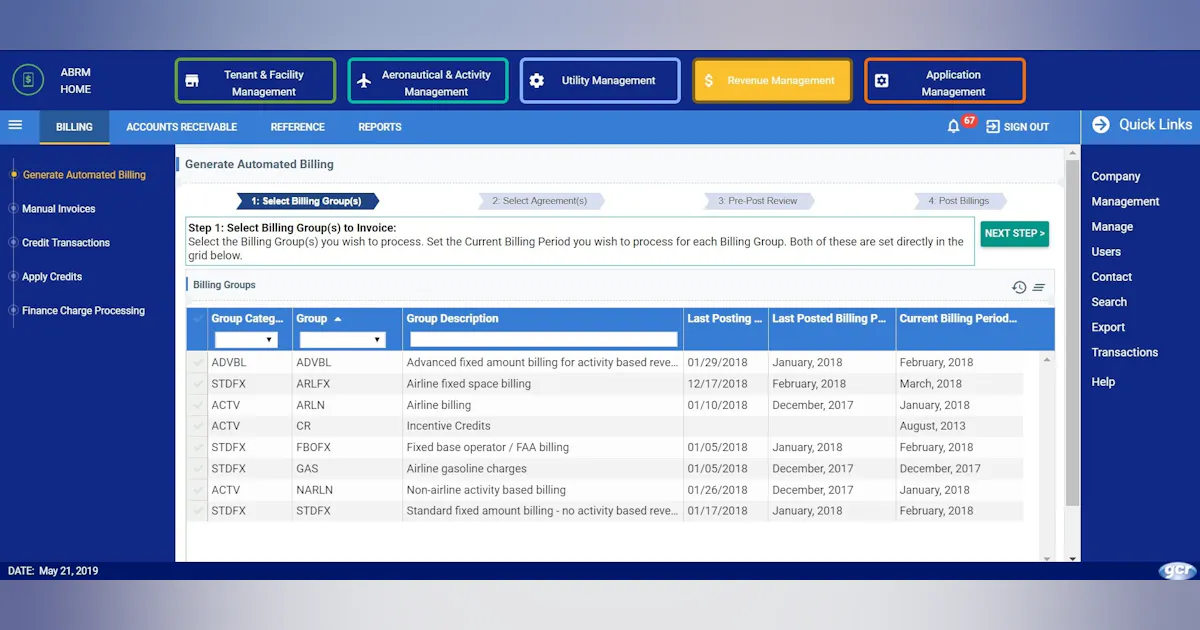Check the FBOFX billing group row
This screenshot has width=1200, height=630.
[198, 447]
